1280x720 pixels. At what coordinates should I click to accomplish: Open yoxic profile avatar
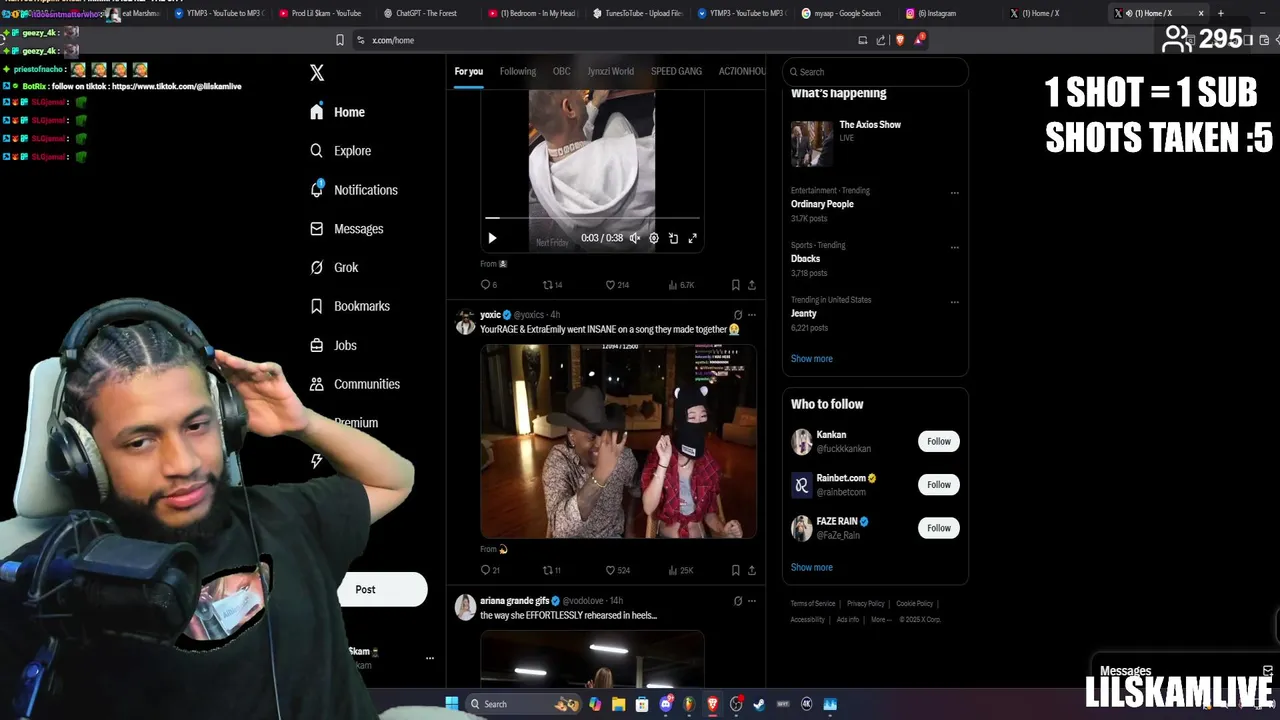point(465,321)
